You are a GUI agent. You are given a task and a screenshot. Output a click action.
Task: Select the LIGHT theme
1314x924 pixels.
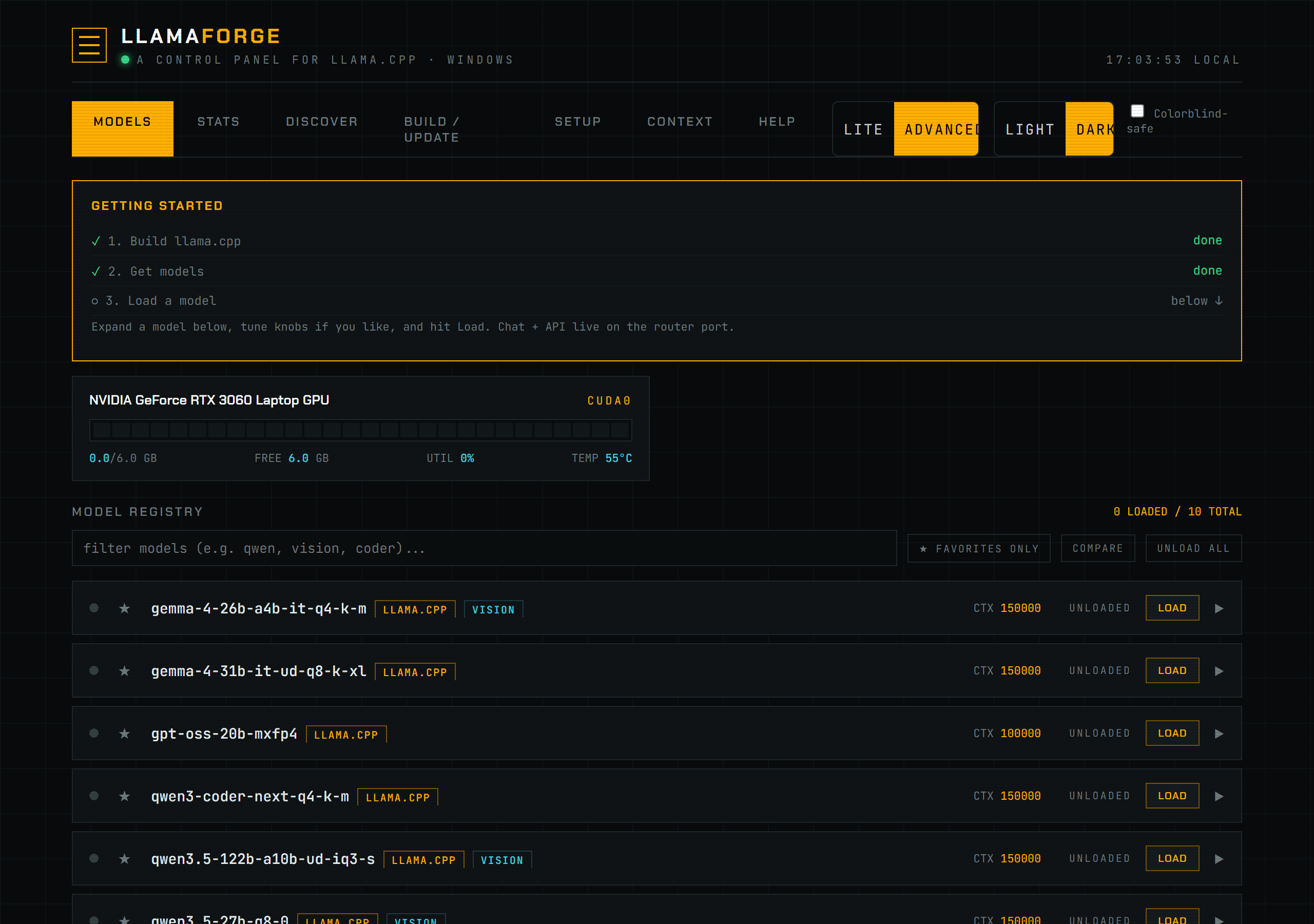click(x=1030, y=129)
